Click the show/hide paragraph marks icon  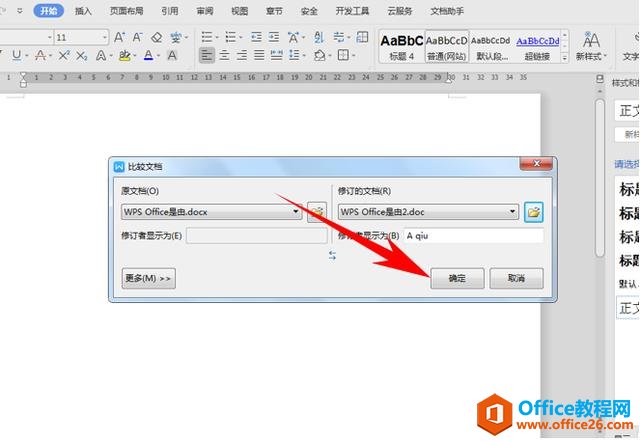pyautogui.click(x=338, y=37)
